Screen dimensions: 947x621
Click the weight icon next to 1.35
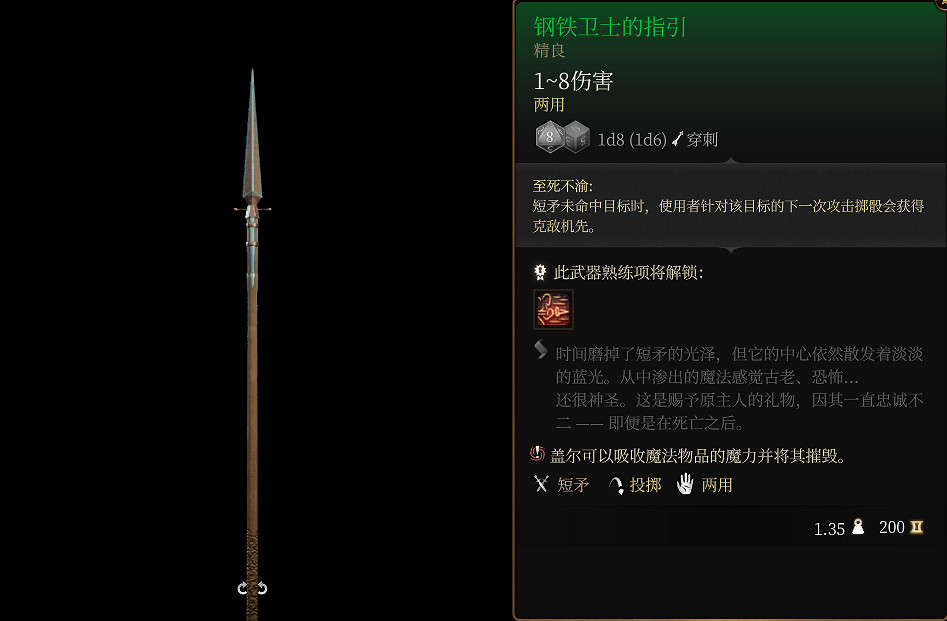tap(858, 527)
